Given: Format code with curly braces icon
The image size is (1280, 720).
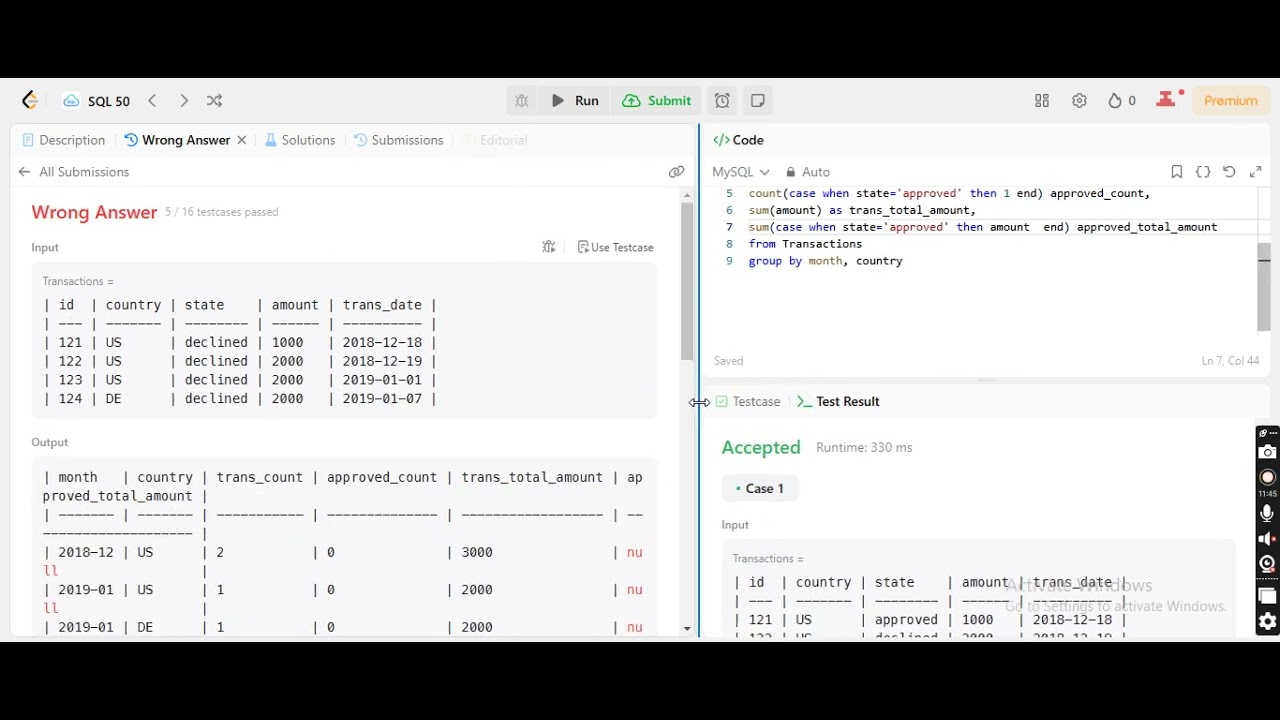Looking at the screenshot, I should [1203, 172].
